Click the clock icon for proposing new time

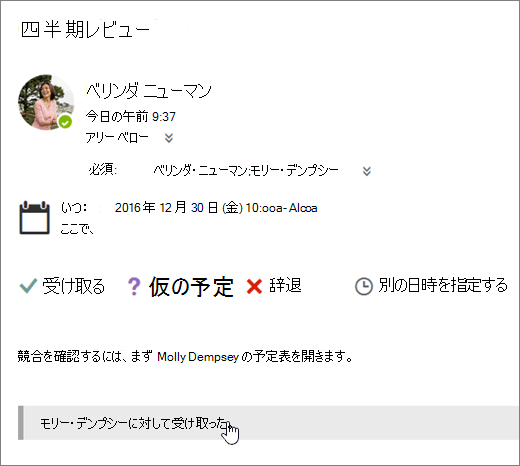click(364, 286)
